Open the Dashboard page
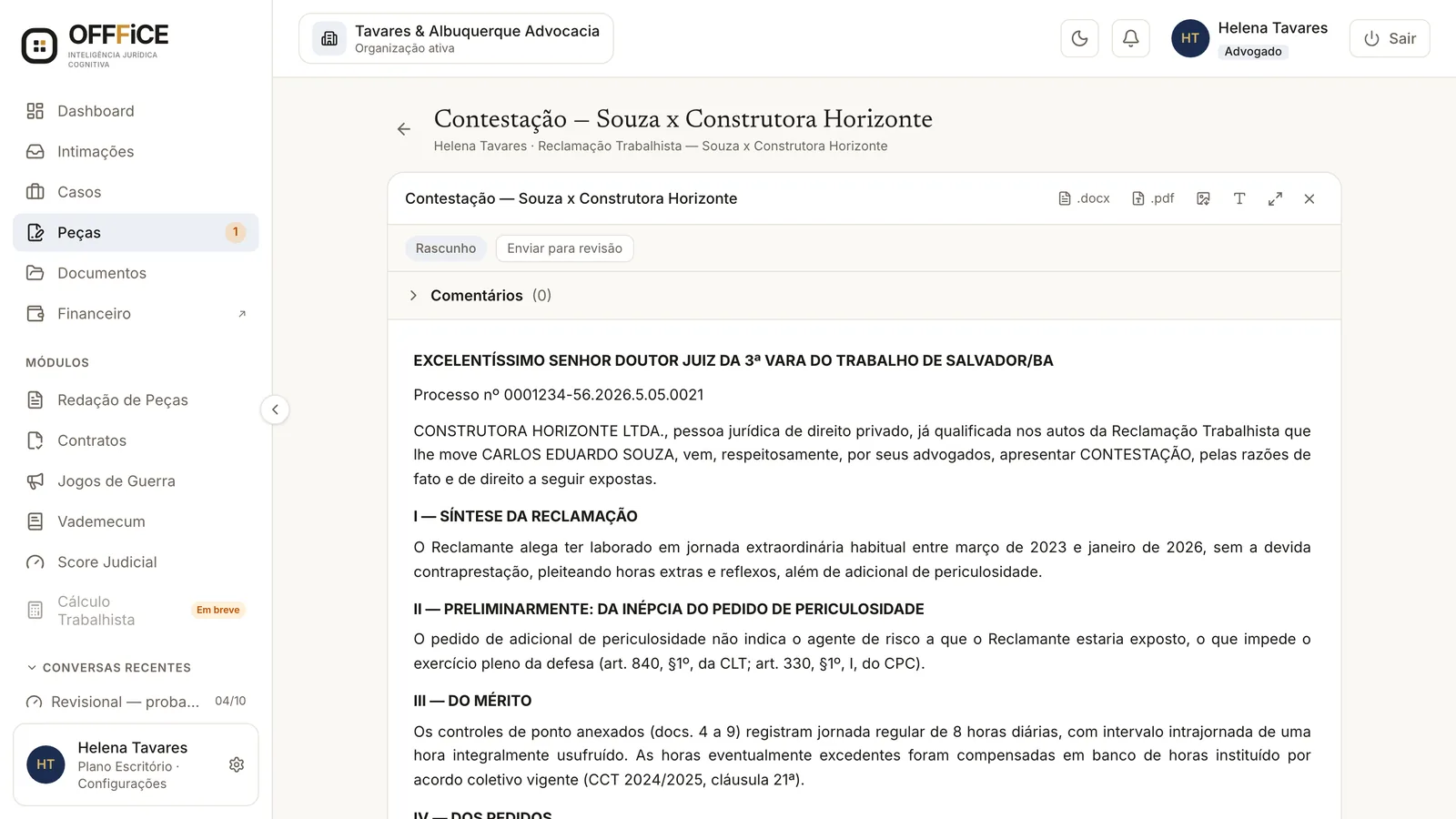The width and height of the screenshot is (1456, 819). (136, 111)
